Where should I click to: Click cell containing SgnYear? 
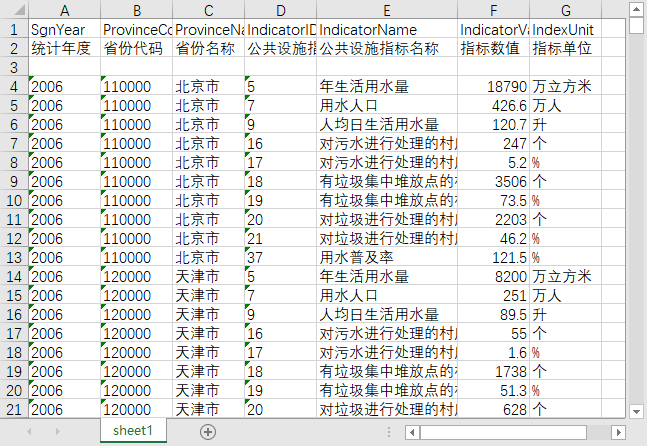64,29
